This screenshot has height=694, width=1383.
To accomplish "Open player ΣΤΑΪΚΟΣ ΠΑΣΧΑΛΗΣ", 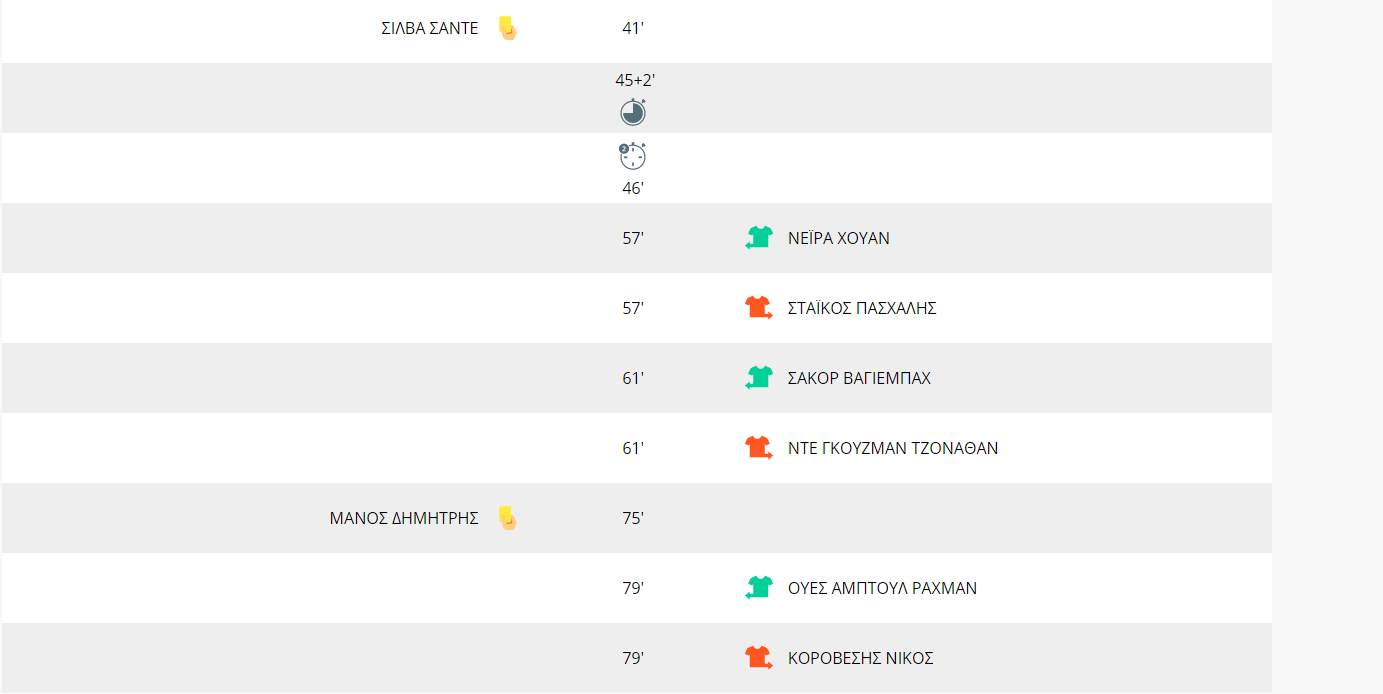I will click(x=862, y=309).
